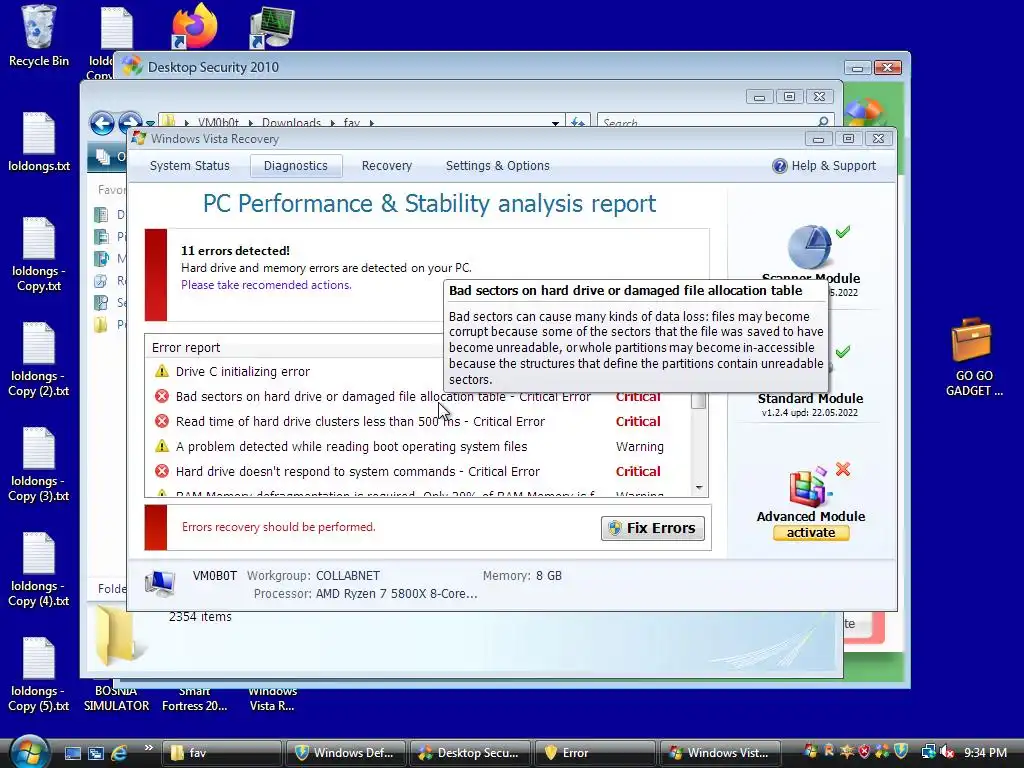
Task: Click critical icon beside Read time row
Action: pos(161,421)
